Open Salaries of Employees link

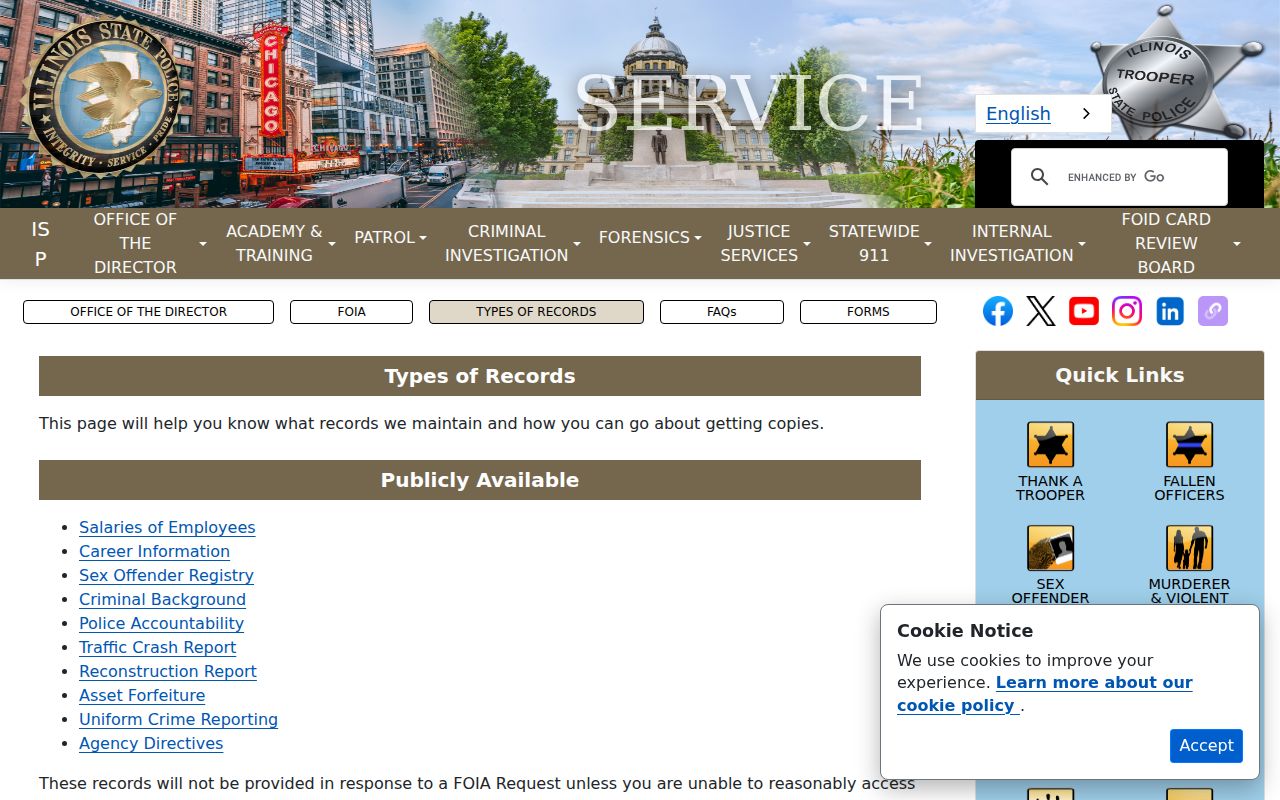(167, 528)
